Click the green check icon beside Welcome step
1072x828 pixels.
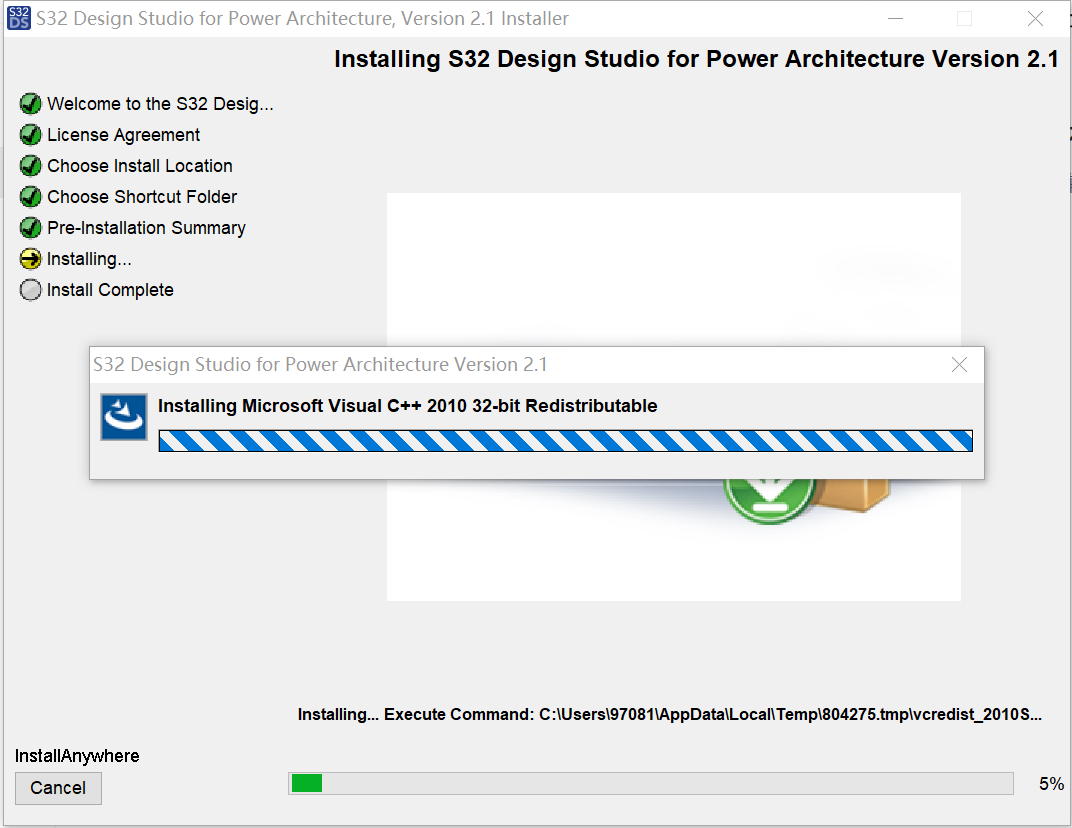click(x=30, y=104)
